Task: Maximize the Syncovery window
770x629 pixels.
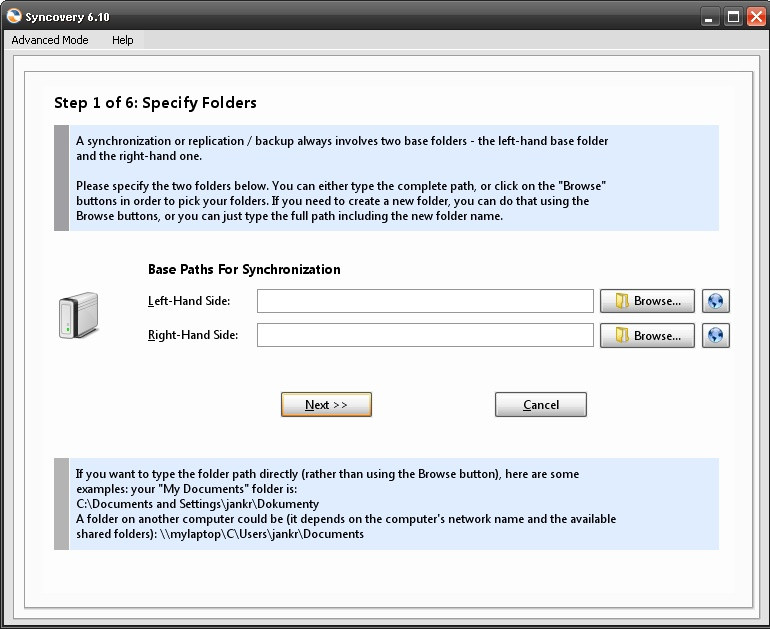Action: click(734, 17)
